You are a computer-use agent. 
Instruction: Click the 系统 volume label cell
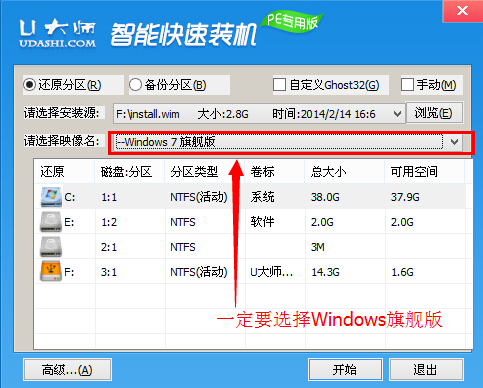coord(262,197)
